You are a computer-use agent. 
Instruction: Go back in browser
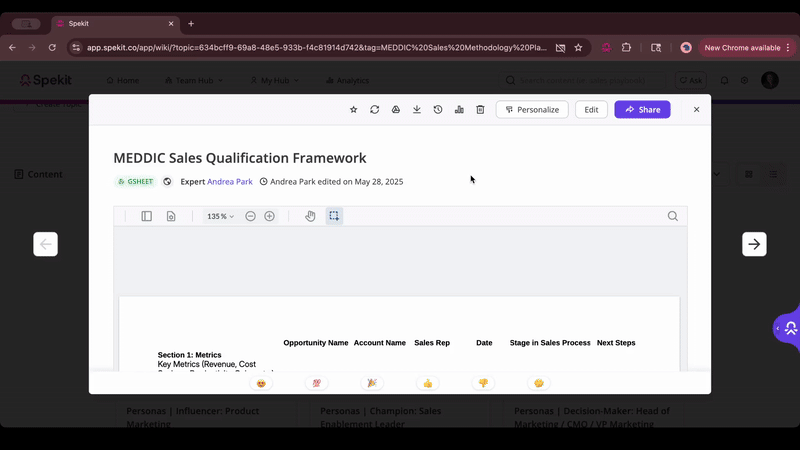click(x=12, y=47)
